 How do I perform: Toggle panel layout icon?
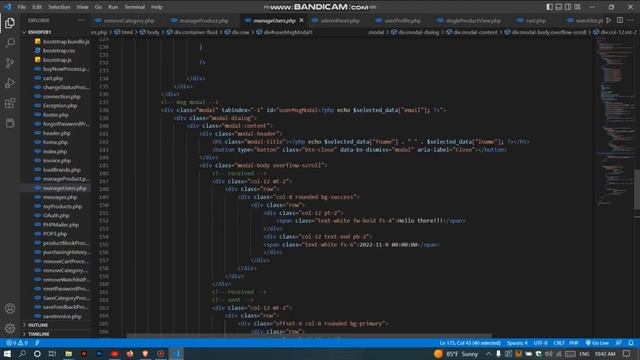click(x=559, y=7)
